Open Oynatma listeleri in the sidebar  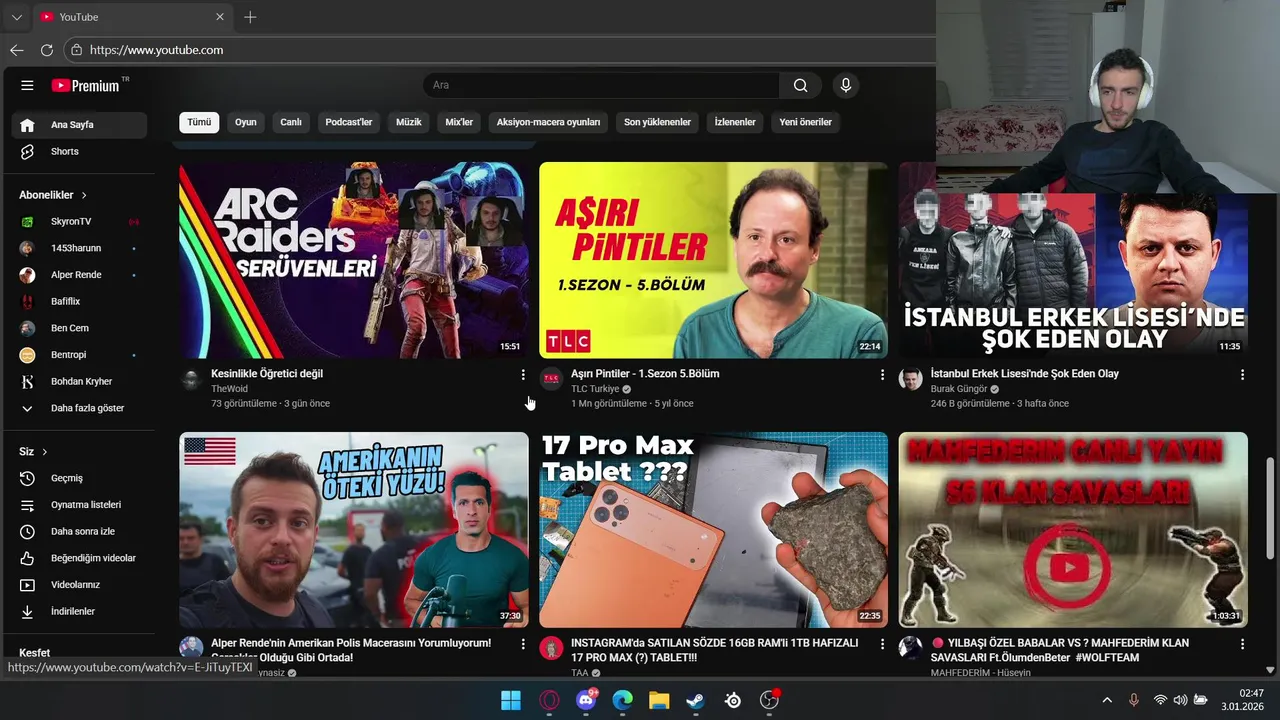pyautogui.click(x=79, y=505)
